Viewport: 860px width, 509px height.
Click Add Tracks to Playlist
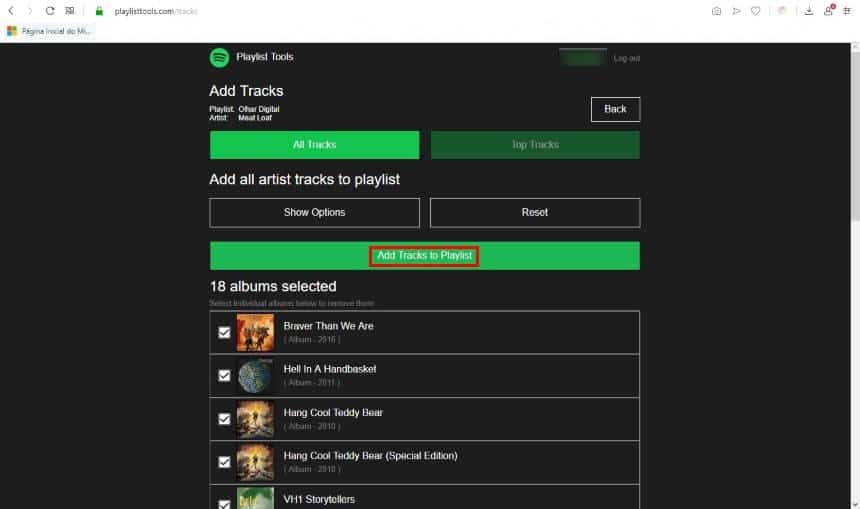click(425, 256)
